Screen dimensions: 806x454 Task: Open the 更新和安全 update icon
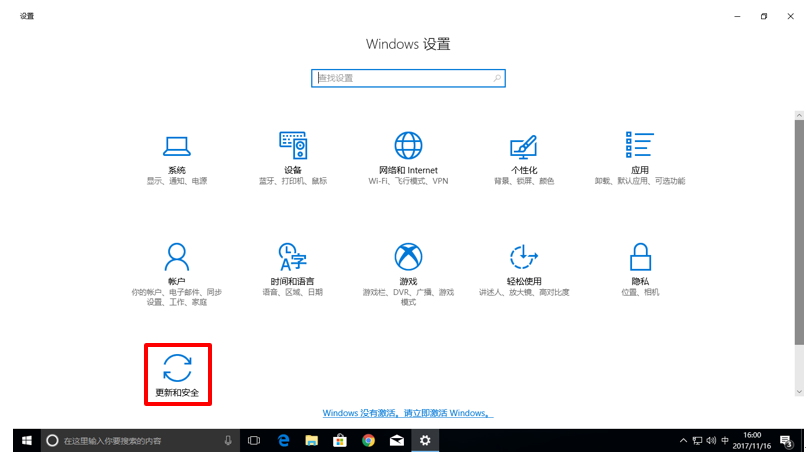(x=177, y=368)
